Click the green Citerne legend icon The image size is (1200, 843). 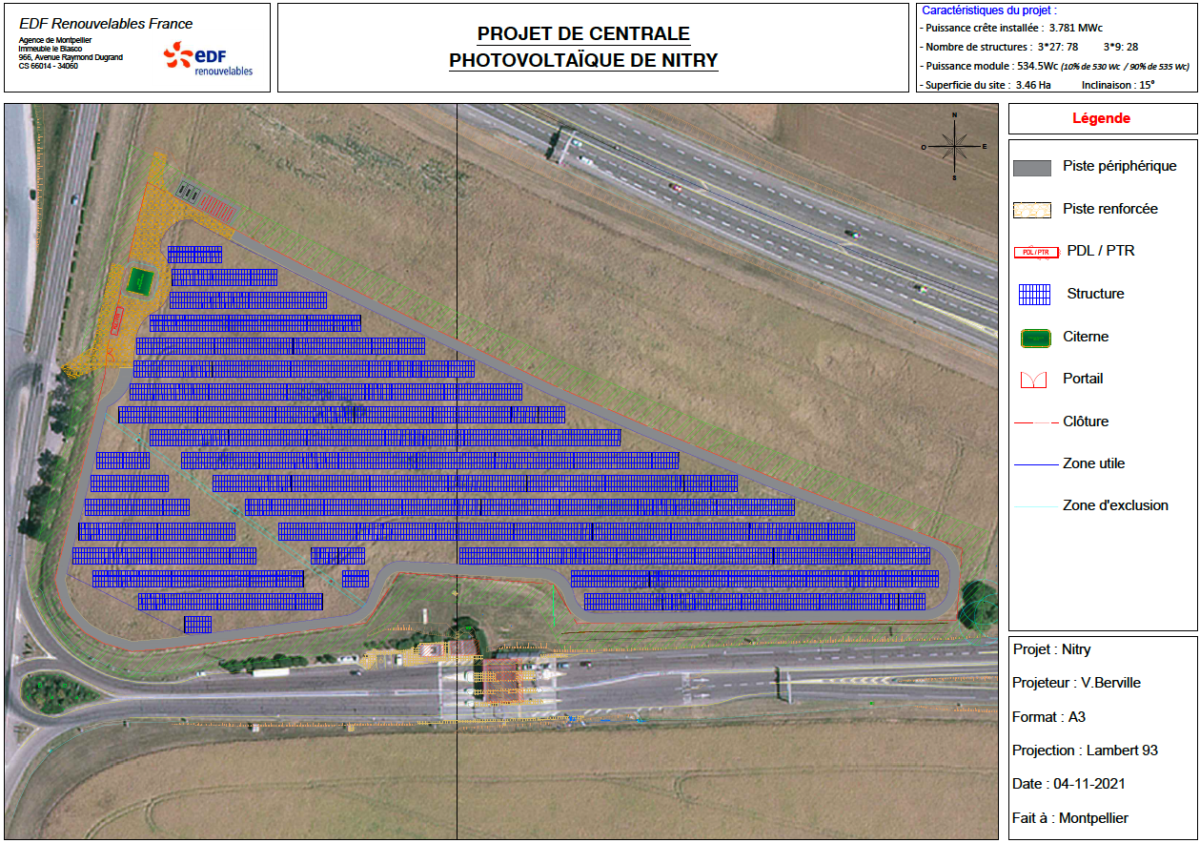[x=1032, y=337]
